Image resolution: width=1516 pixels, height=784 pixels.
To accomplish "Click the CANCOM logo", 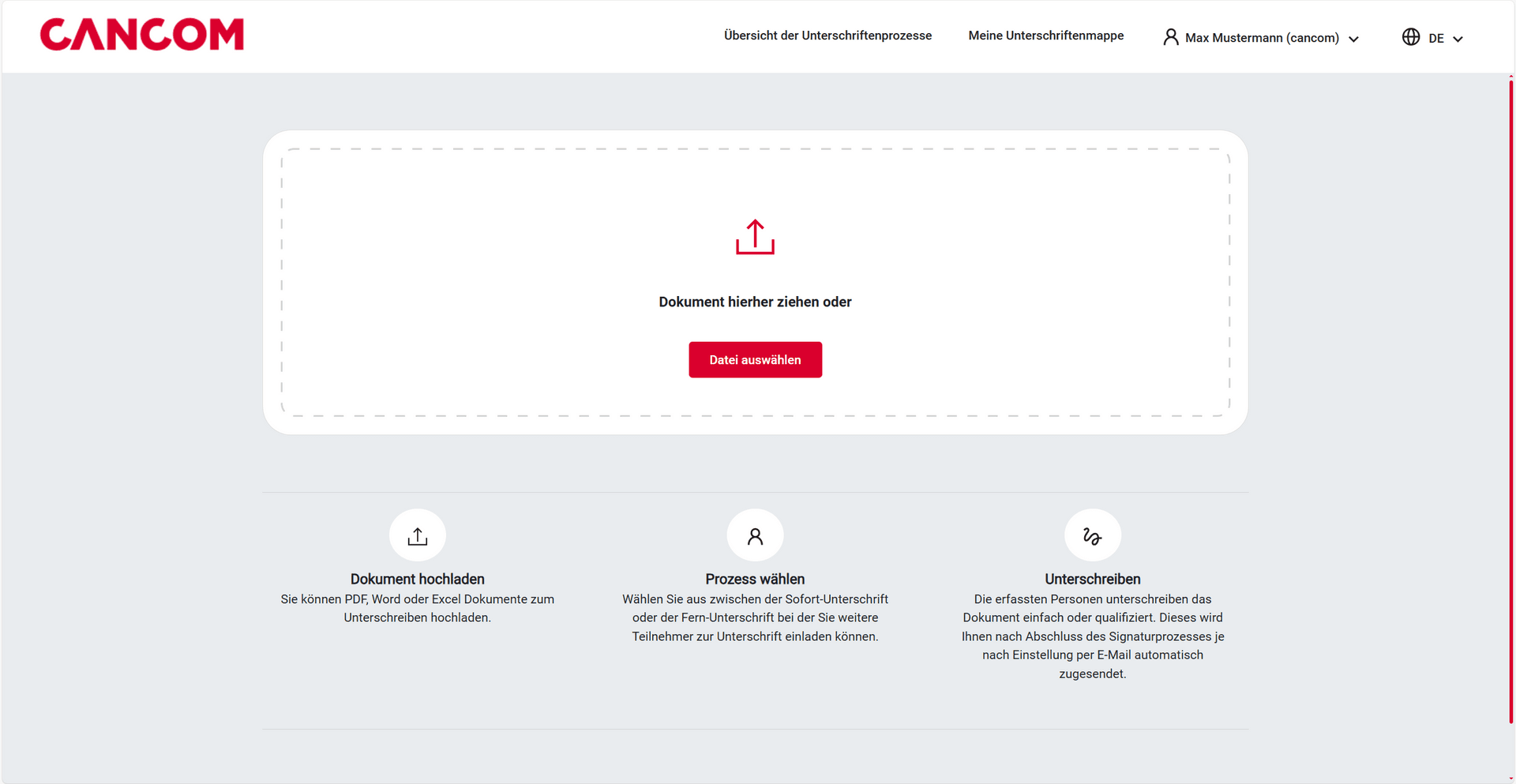I will tap(142, 35).
